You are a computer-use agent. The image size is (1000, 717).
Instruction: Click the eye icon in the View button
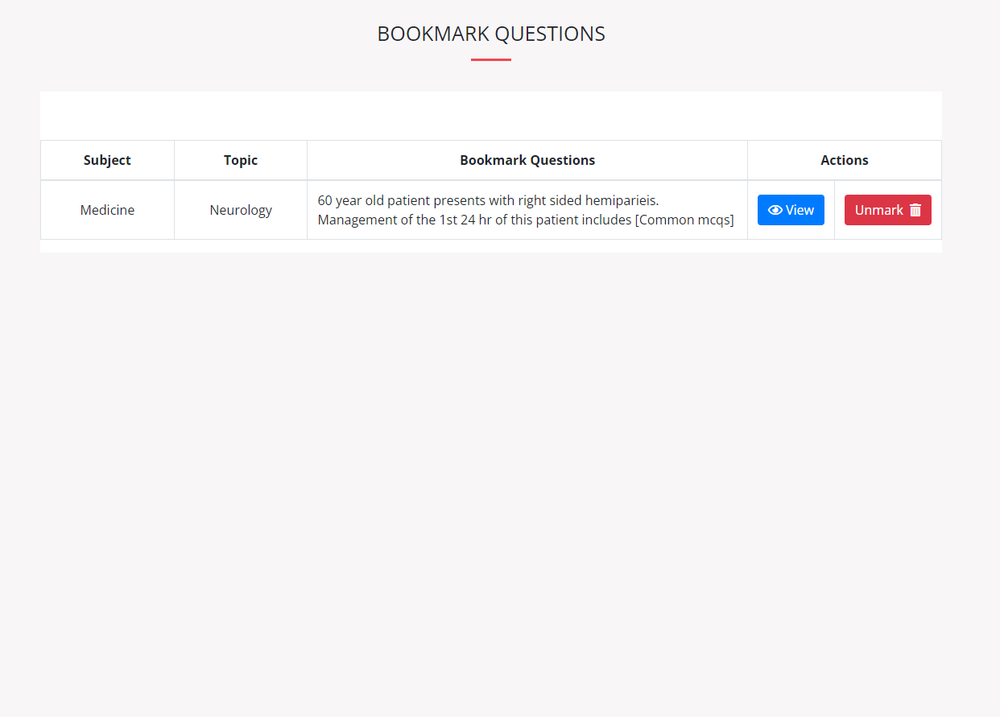coord(774,210)
